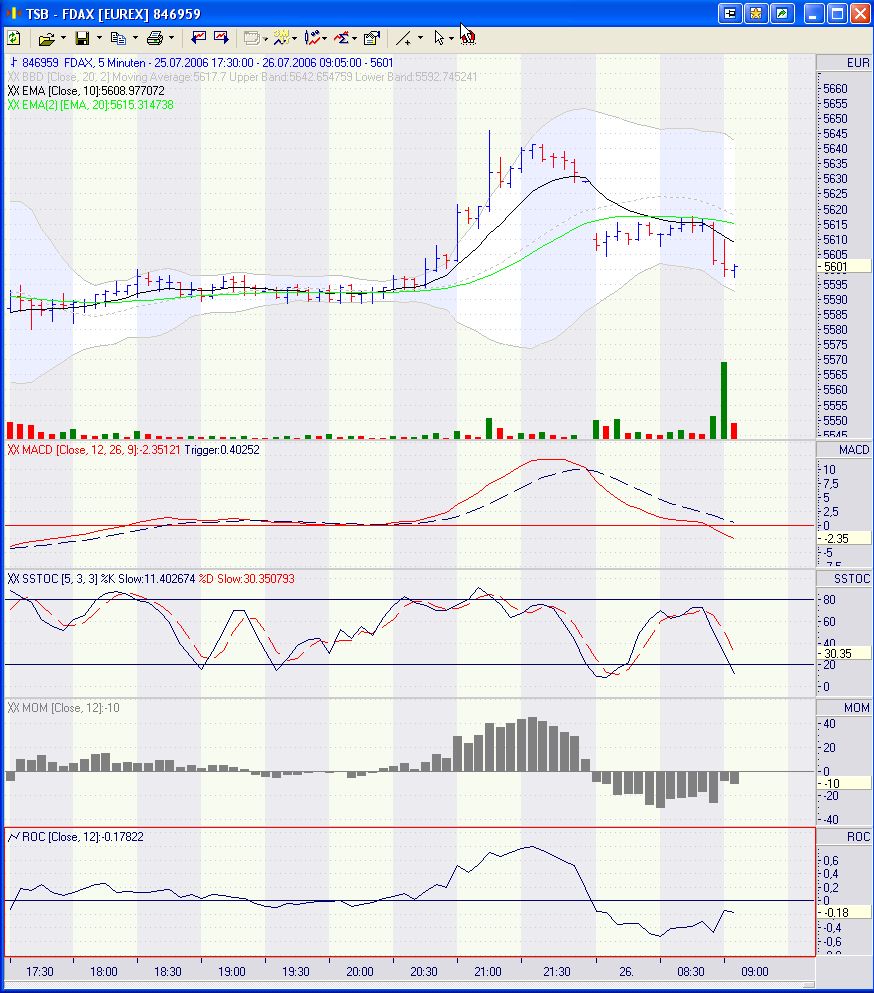Viewport: 874px width, 993px height.
Task: Refresh the chart data
Action: [x=13, y=37]
